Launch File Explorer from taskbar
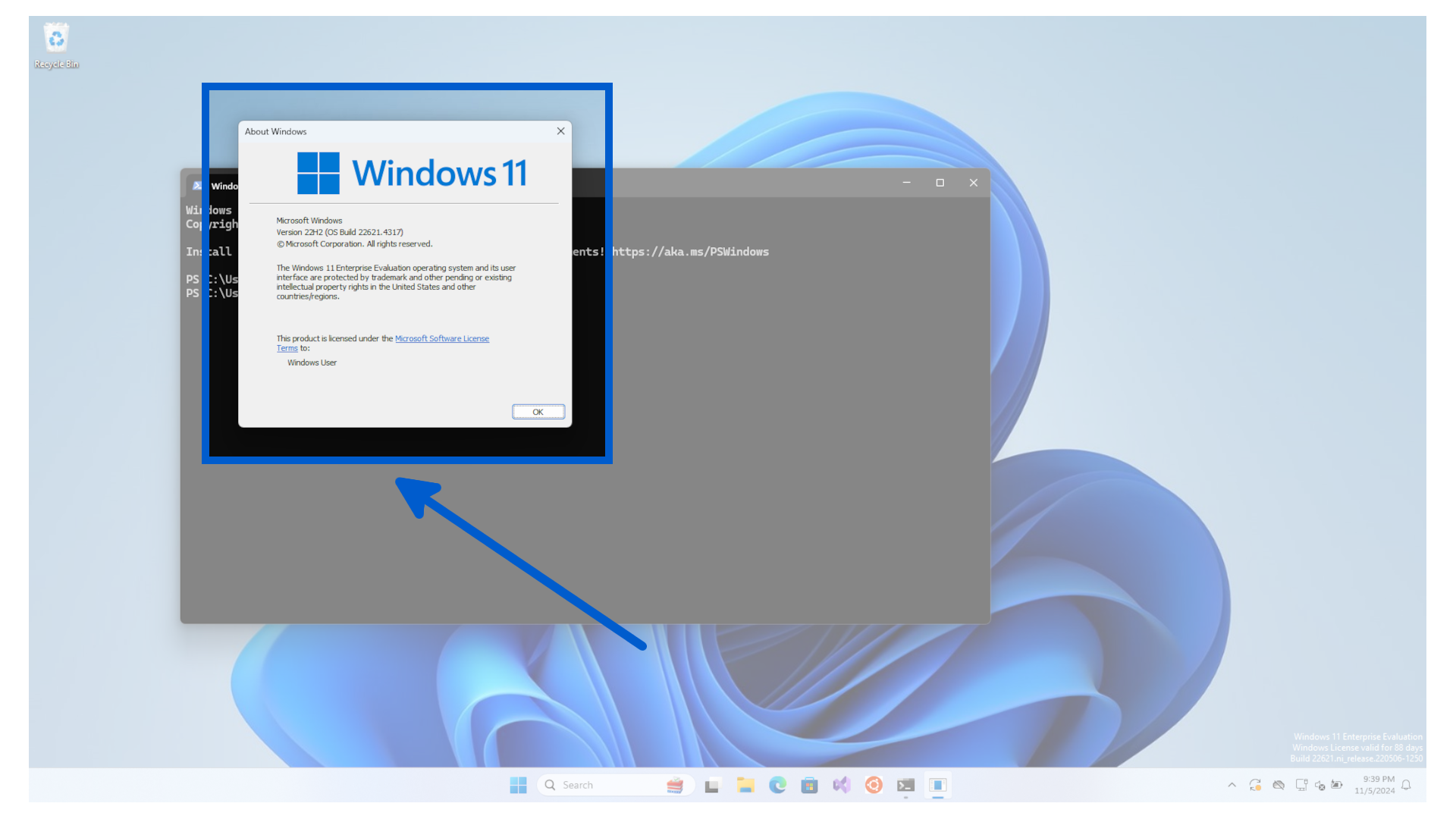This screenshot has height=819, width=1456. coord(745,785)
